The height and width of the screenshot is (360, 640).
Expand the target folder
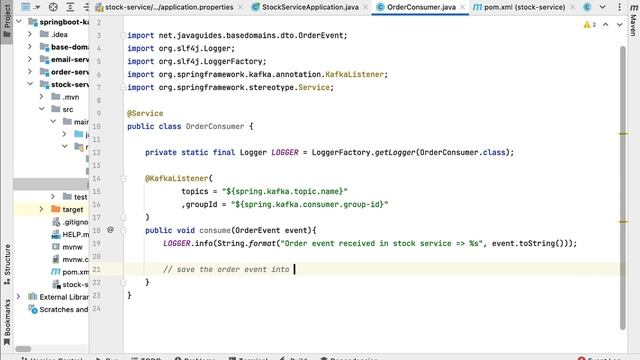42,209
